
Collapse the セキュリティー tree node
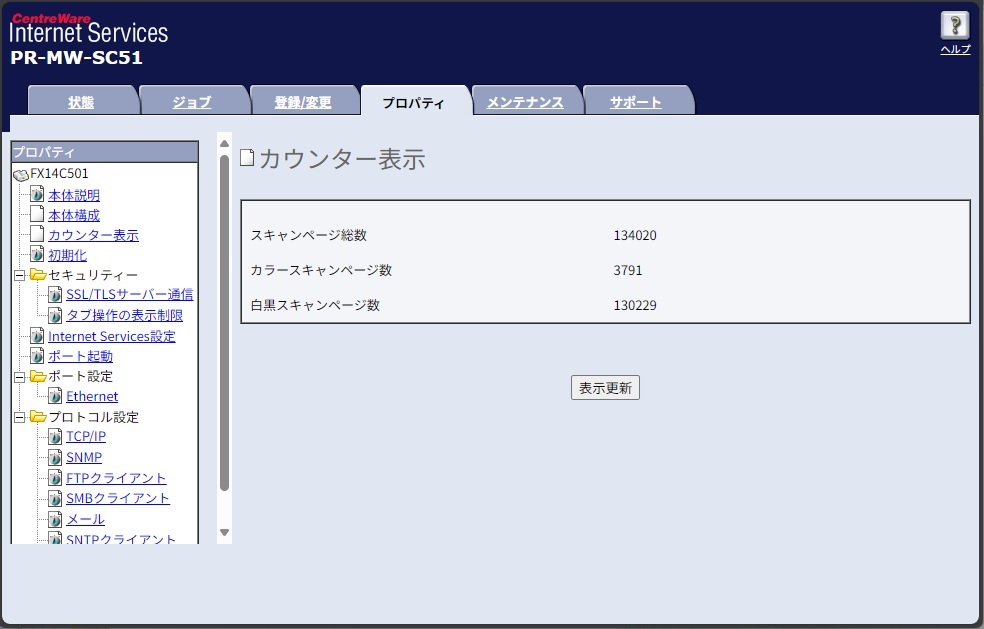pyautogui.click(x=19, y=275)
